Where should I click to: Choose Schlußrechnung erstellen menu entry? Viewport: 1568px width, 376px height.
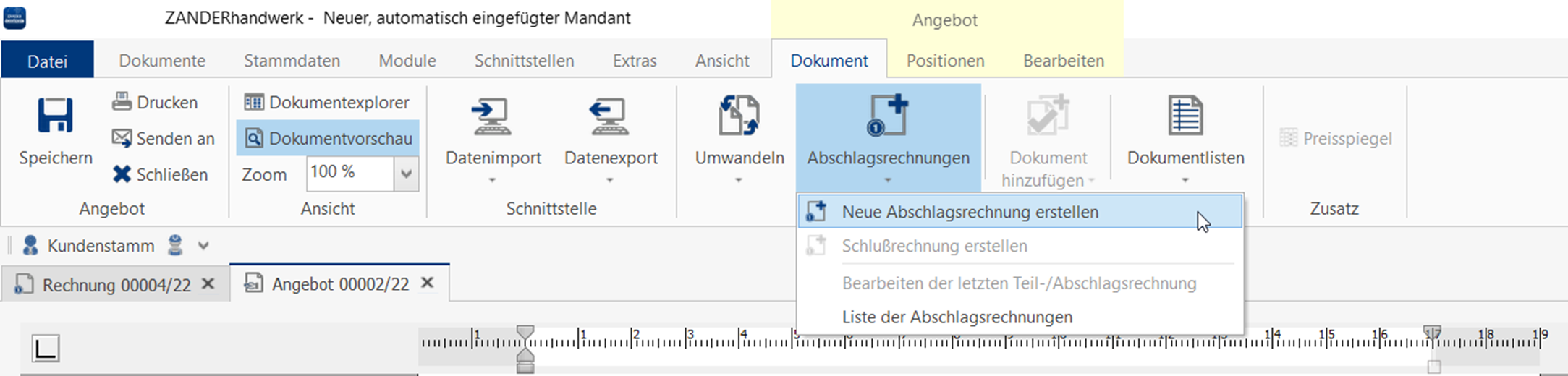(x=1020, y=246)
